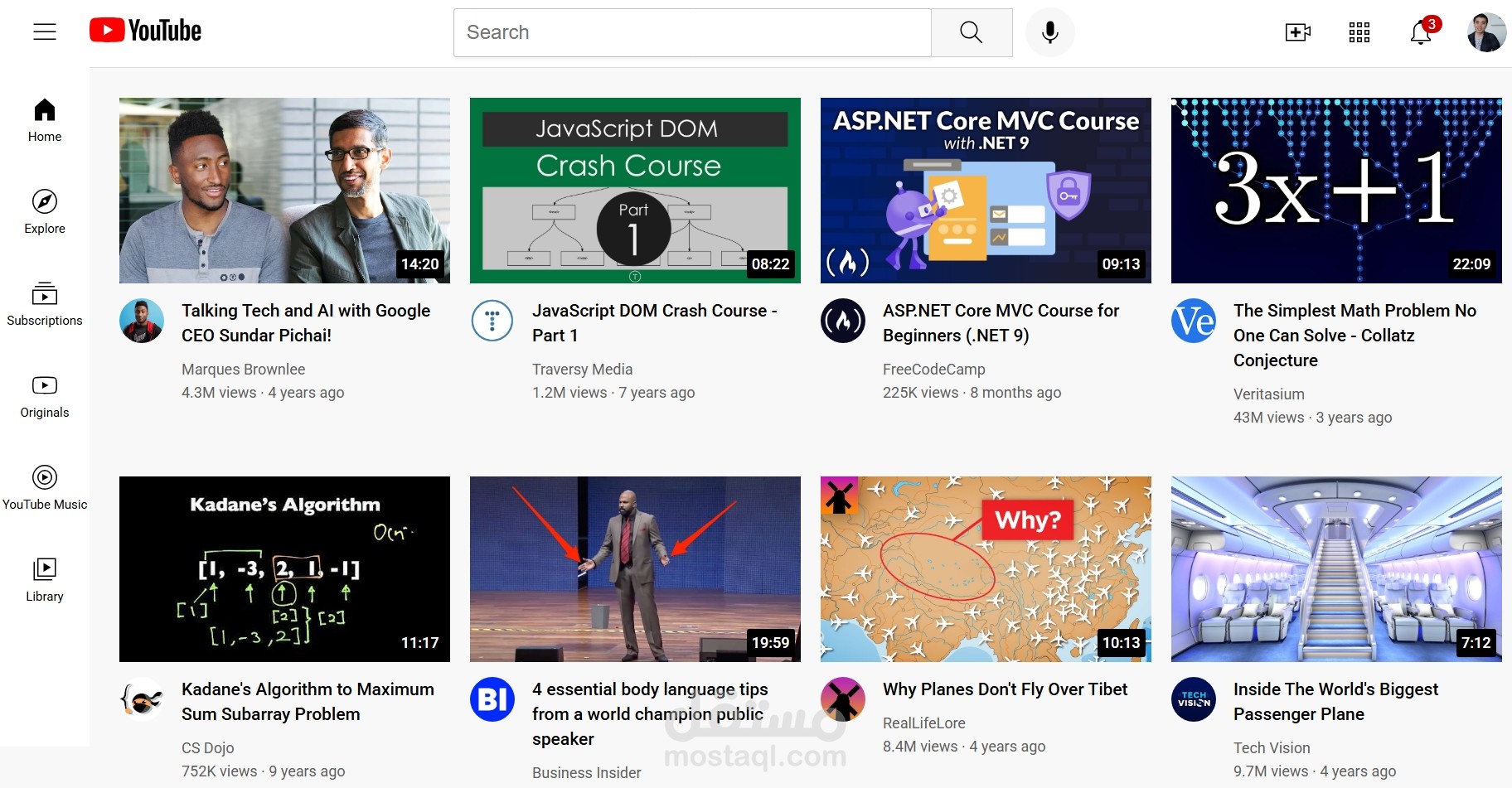Play Kadane's Algorithm video thumbnail
1512x788 pixels.
(284, 569)
